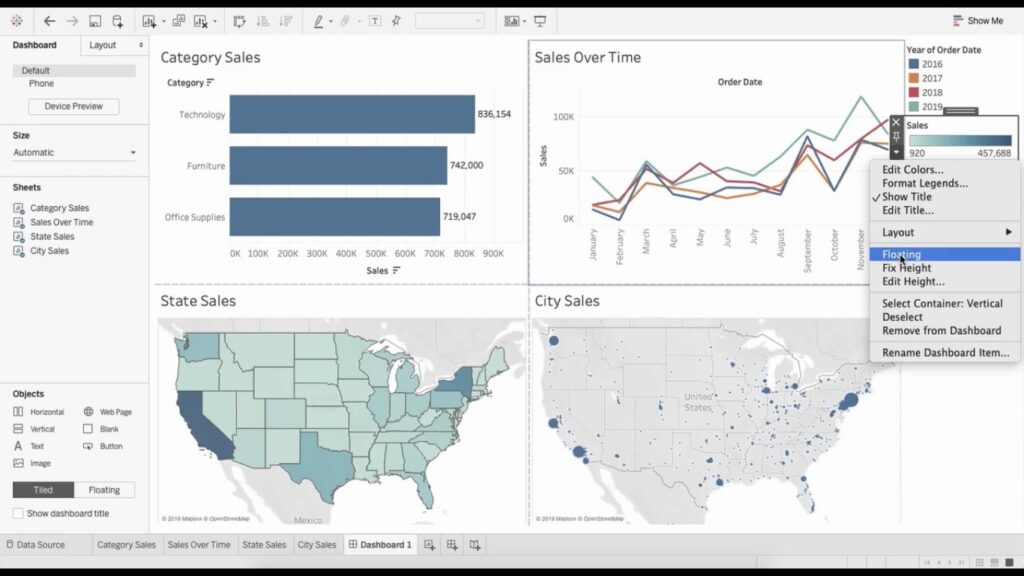
Task: Click the Save icon in the toolbar
Action: pos(93,20)
